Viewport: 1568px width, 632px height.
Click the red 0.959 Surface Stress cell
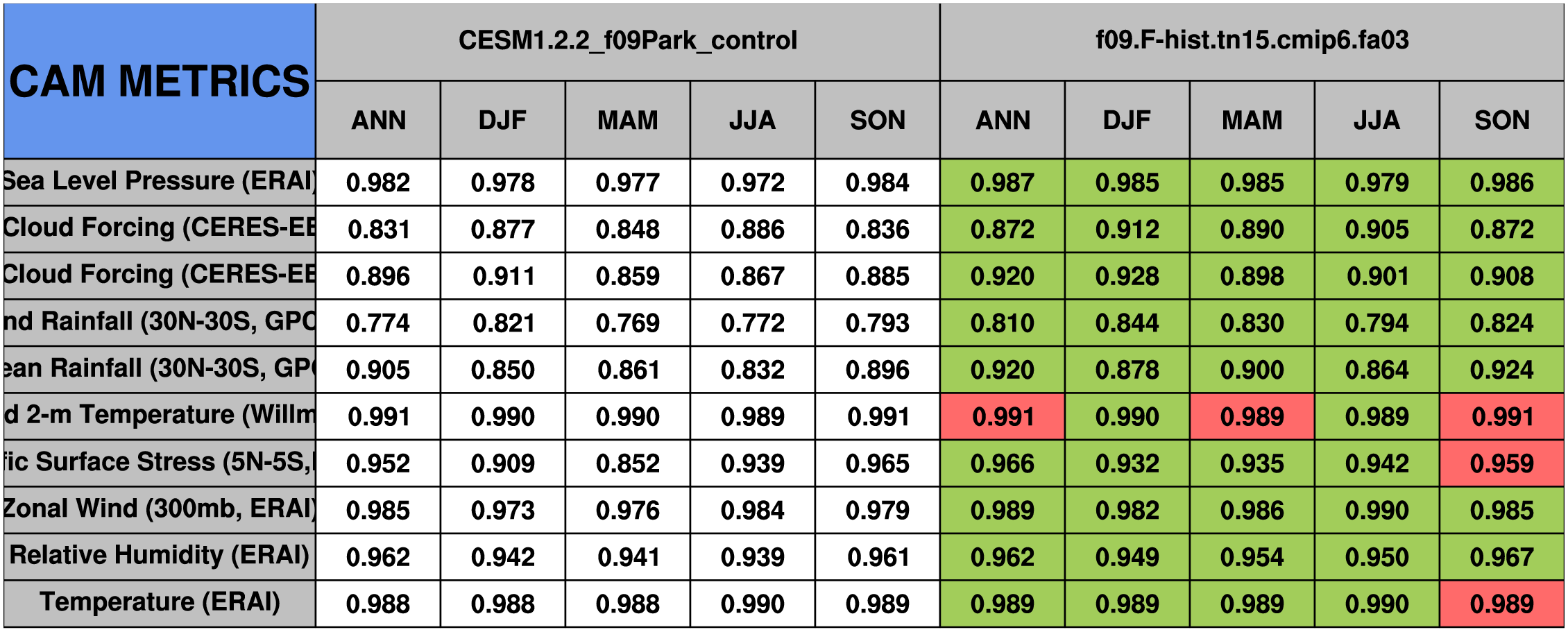click(x=1501, y=463)
